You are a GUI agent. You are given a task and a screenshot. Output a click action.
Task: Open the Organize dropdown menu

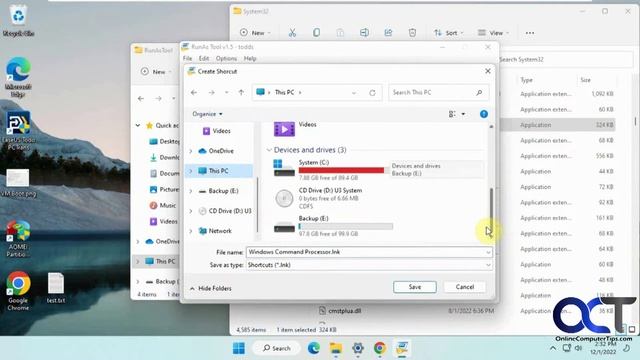pyautogui.click(x=207, y=114)
